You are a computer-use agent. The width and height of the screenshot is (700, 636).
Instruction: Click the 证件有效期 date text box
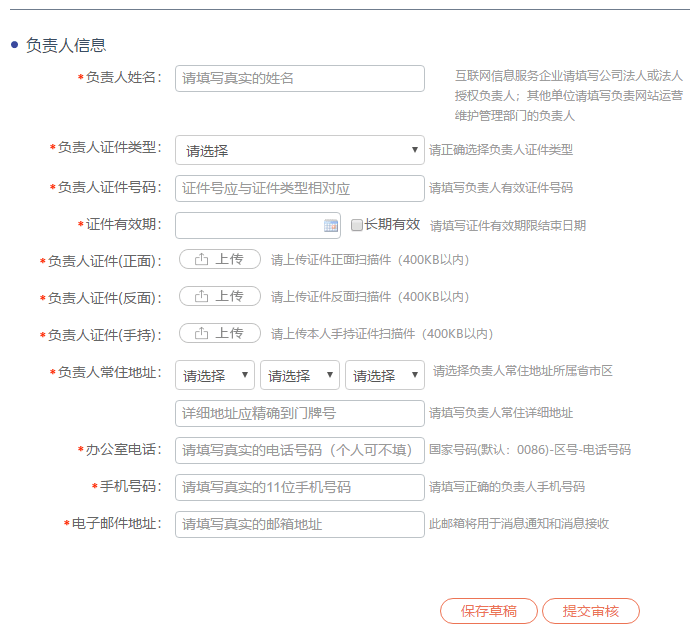[250, 225]
